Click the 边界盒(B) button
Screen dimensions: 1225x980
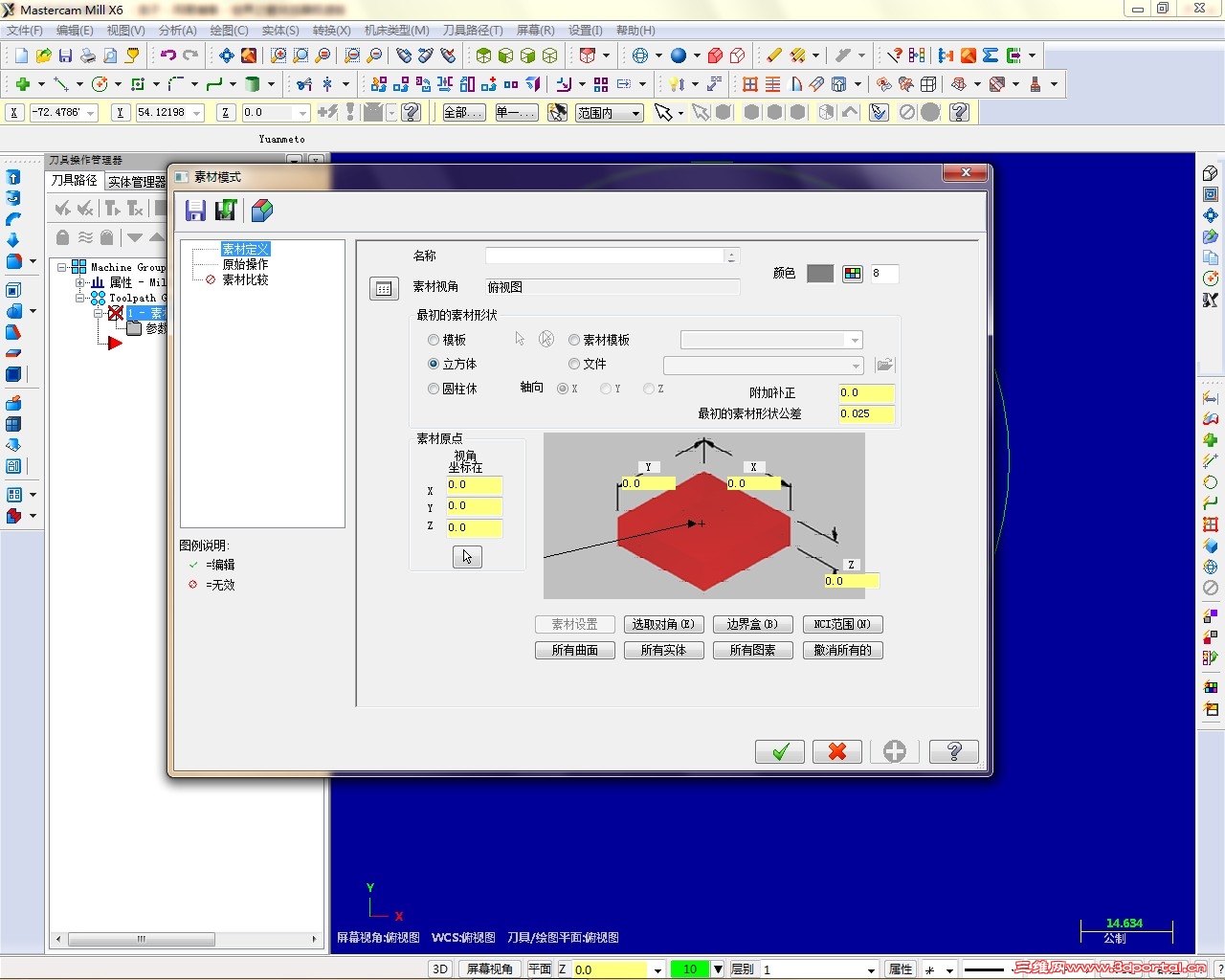click(x=752, y=623)
